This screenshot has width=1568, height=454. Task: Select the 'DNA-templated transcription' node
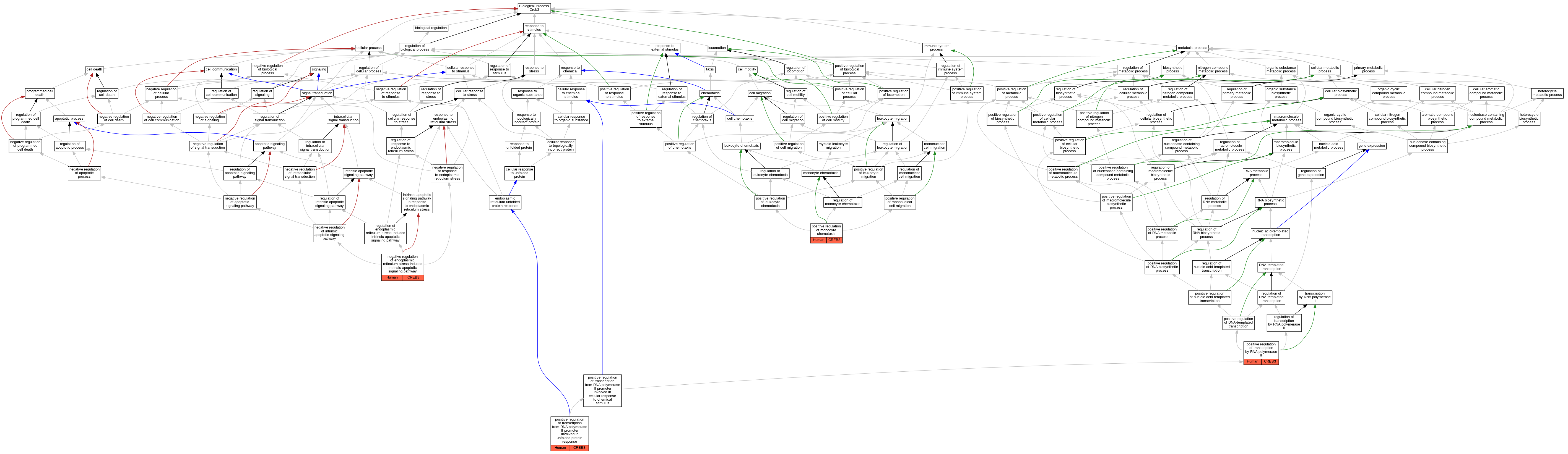(1271, 267)
